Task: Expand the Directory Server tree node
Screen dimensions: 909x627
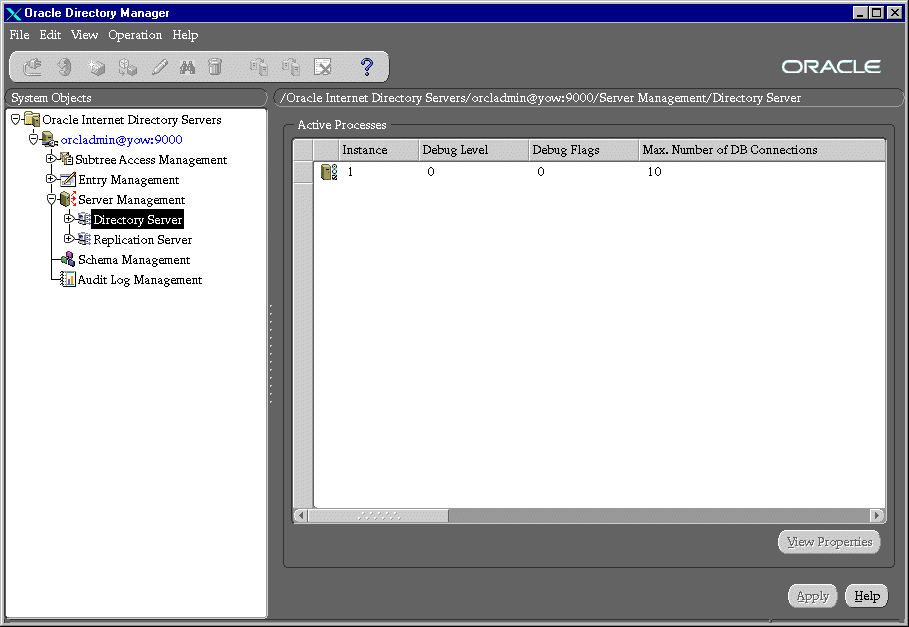Action: (x=68, y=219)
